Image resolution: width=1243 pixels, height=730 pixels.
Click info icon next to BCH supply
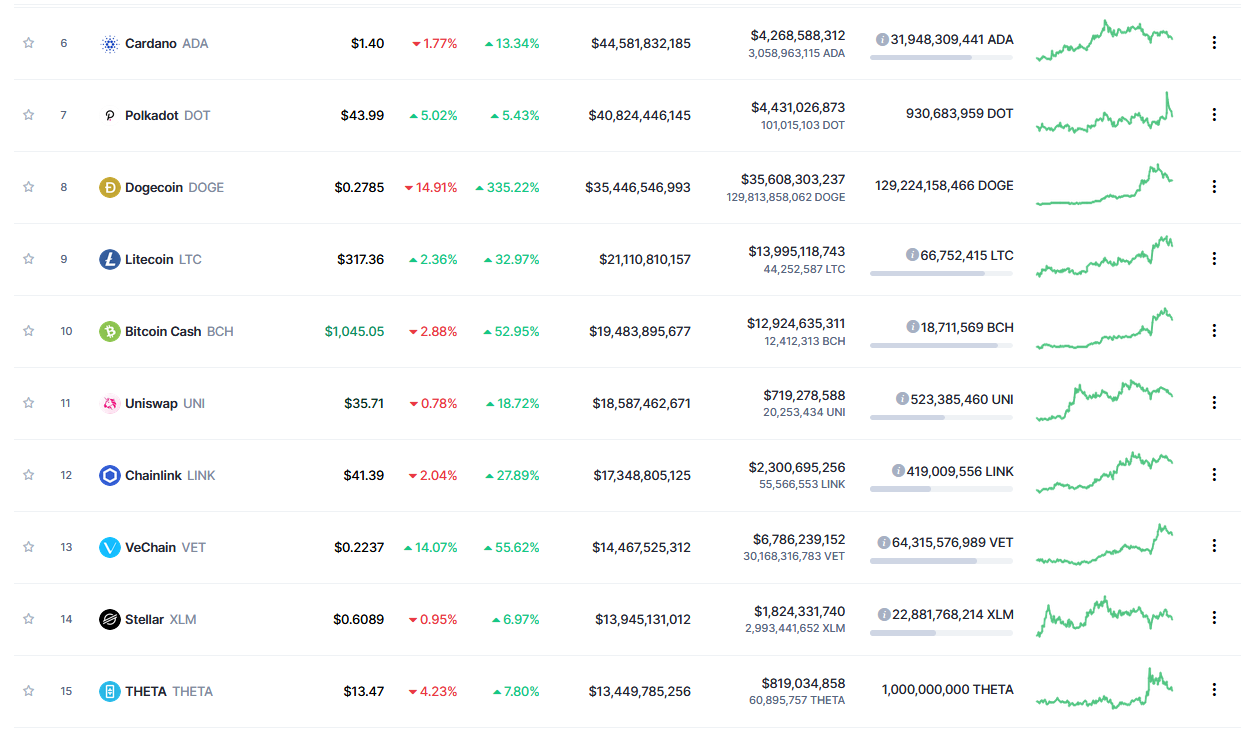(913, 327)
